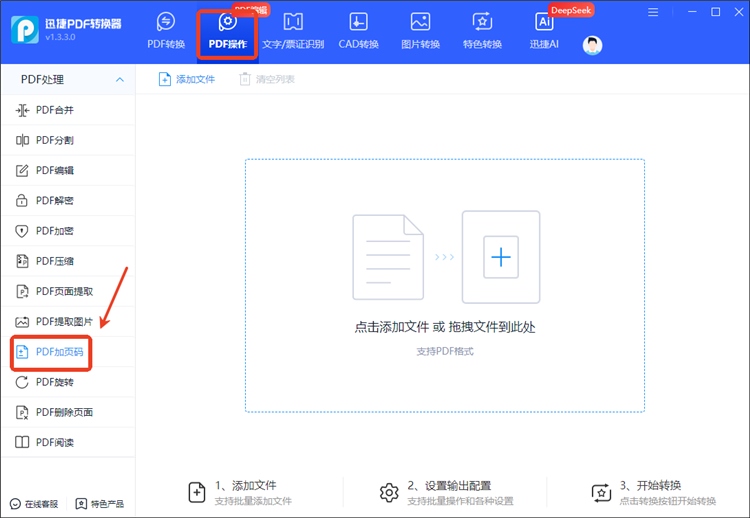Click the v1.3.3.0 version text
Screen dimensions: 750x518
tap(60, 37)
